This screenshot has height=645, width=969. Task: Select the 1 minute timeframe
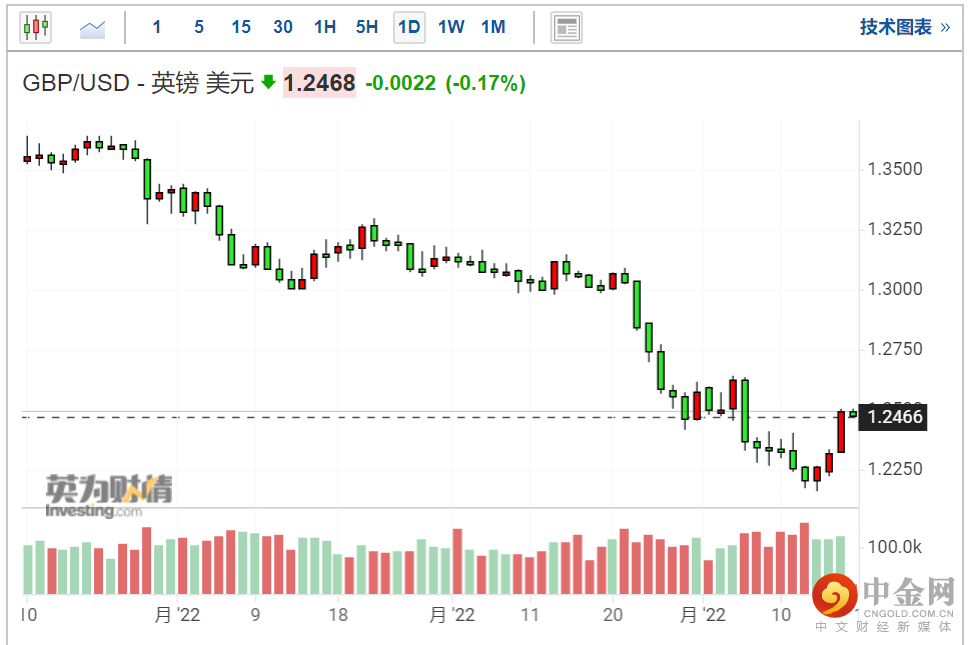157,27
